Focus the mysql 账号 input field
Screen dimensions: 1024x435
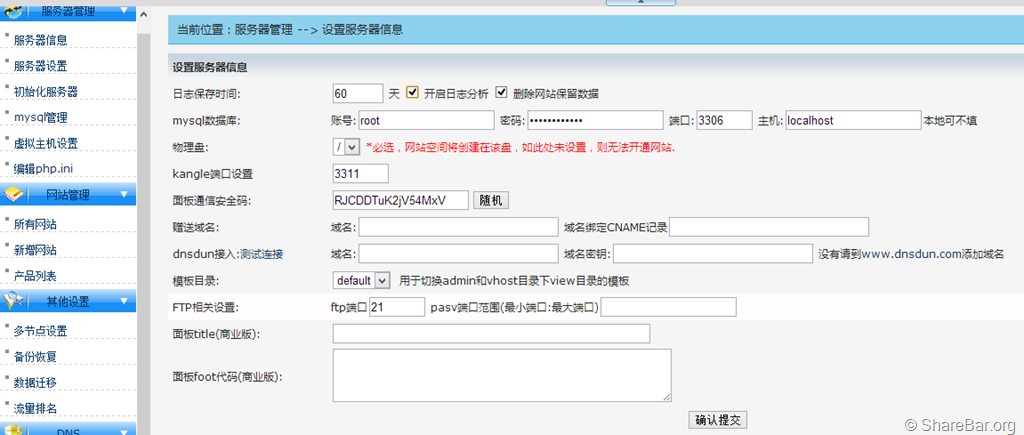coord(425,120)
